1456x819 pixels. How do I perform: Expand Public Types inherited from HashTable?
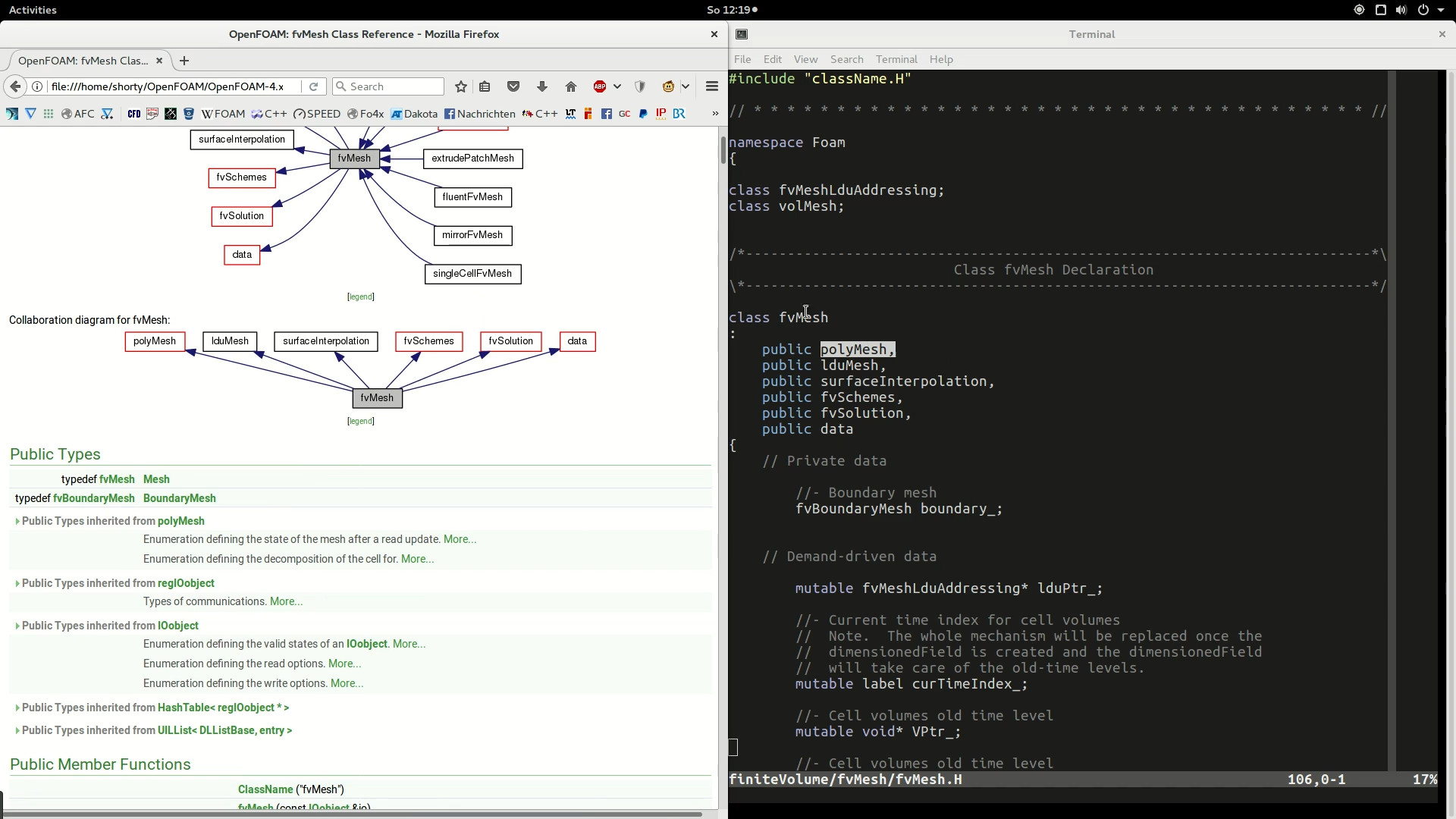[x=17, y=708]
